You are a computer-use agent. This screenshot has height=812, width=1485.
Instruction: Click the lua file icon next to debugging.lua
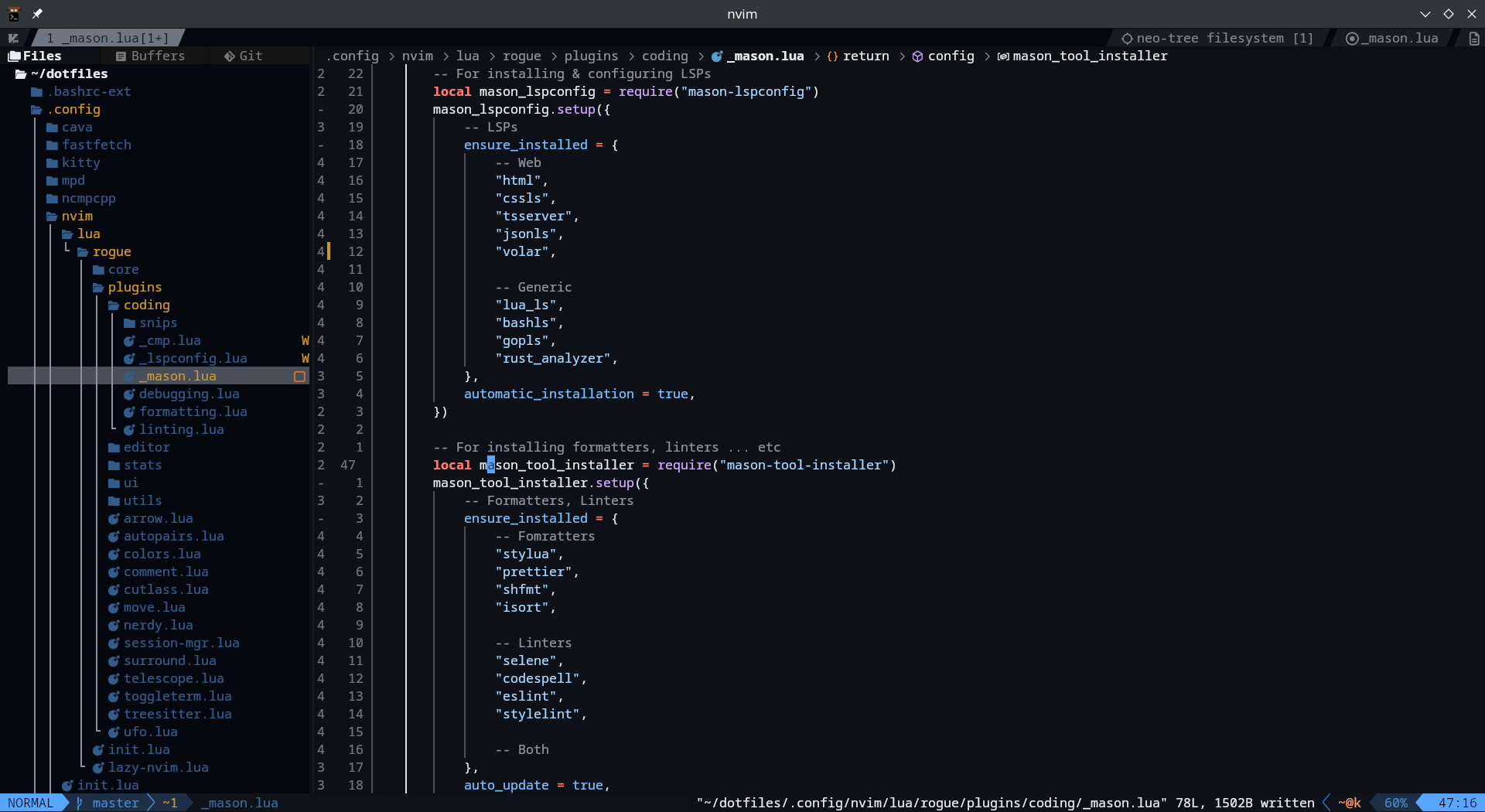tap(129, 394)
